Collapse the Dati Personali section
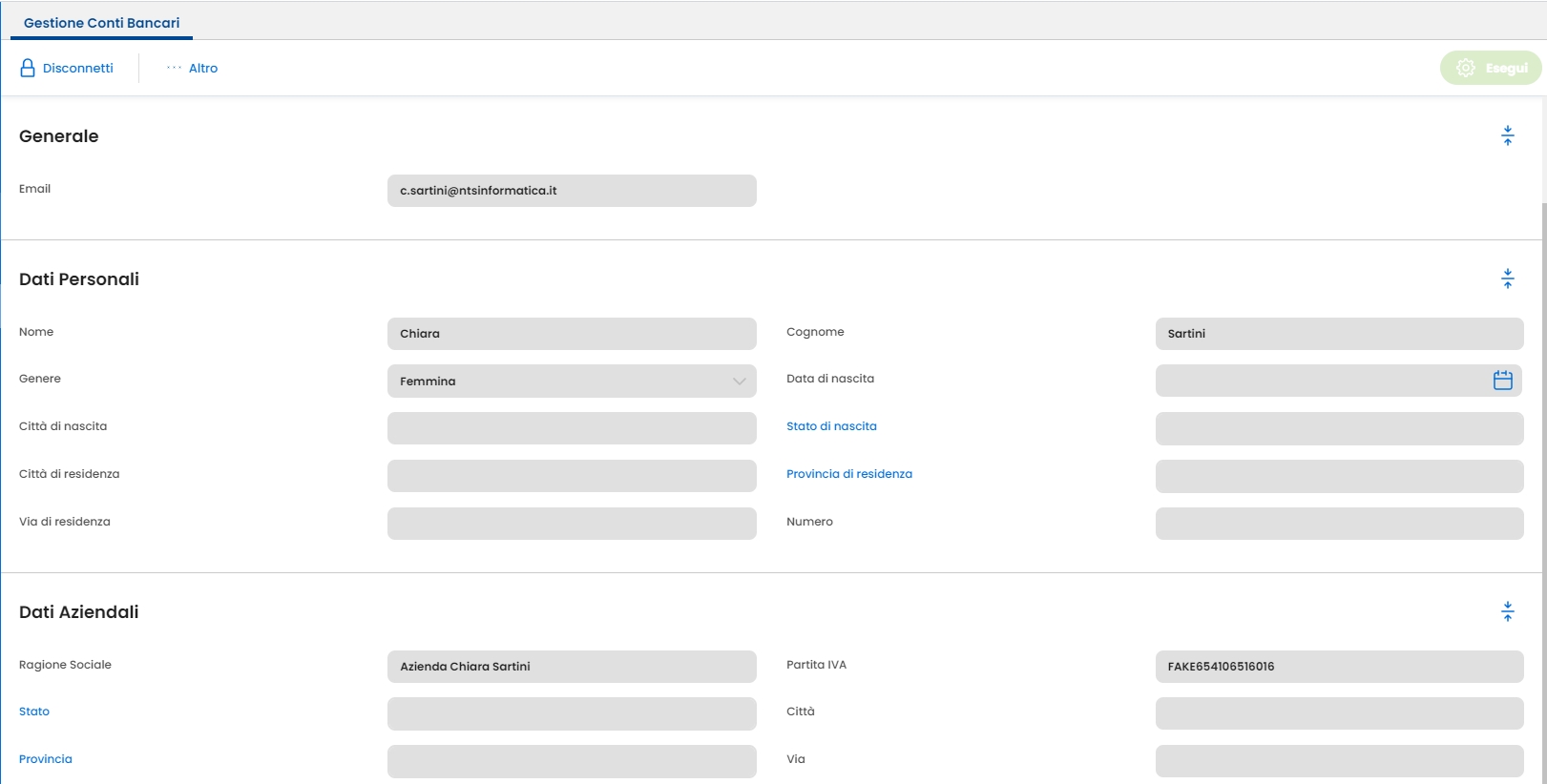Viewport: 1547px width, 784px height. (1507, 279)
